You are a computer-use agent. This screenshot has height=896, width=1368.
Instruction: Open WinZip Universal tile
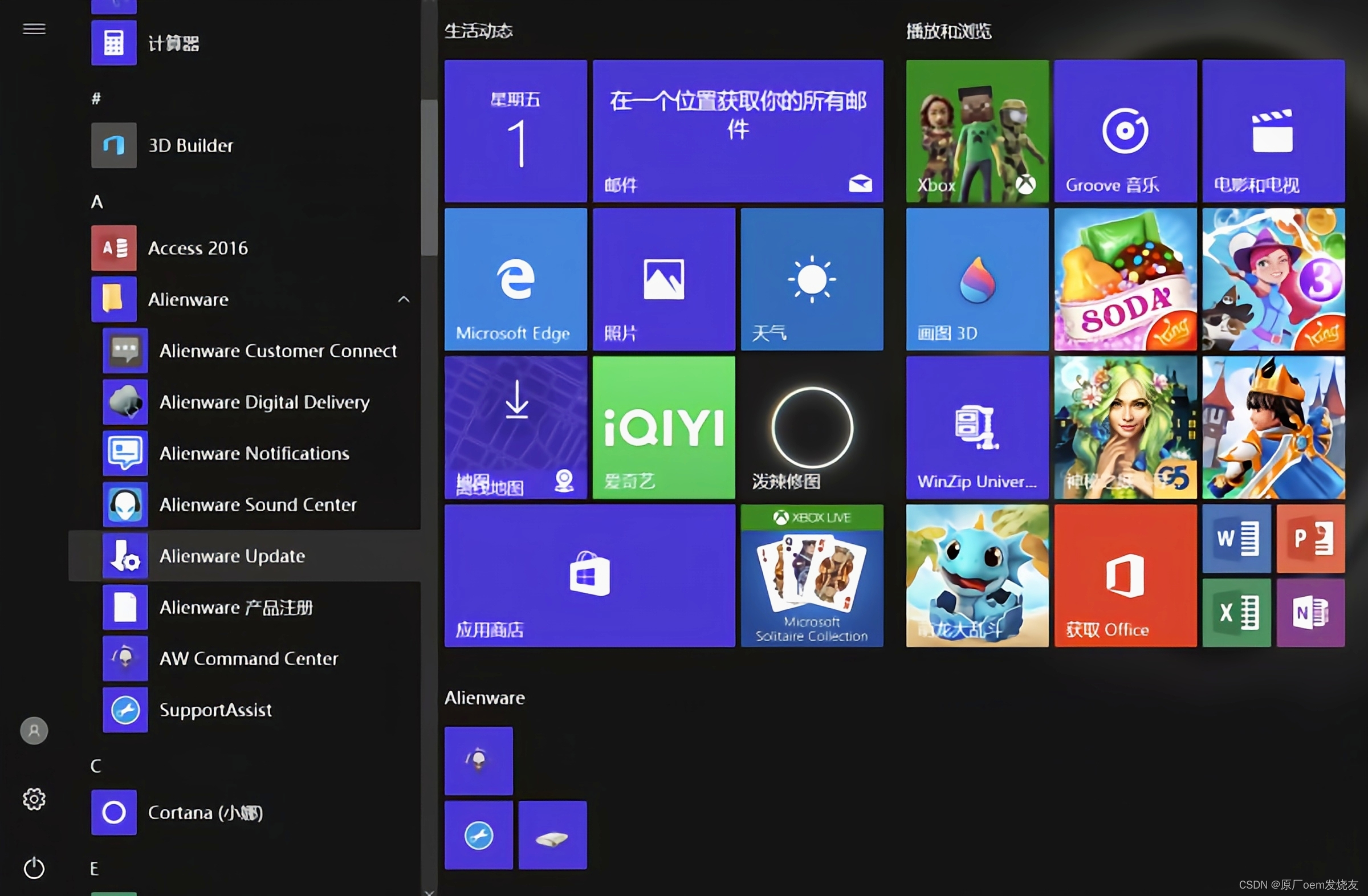pos(976,427)
